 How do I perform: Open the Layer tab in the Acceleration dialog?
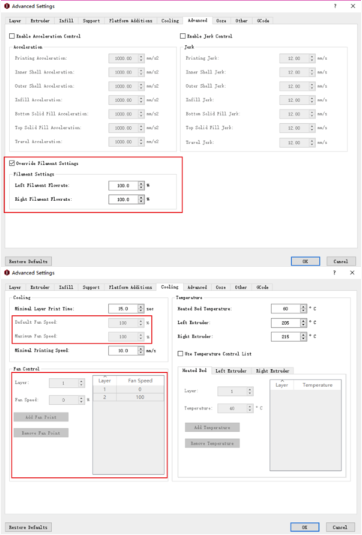[15, 21]
